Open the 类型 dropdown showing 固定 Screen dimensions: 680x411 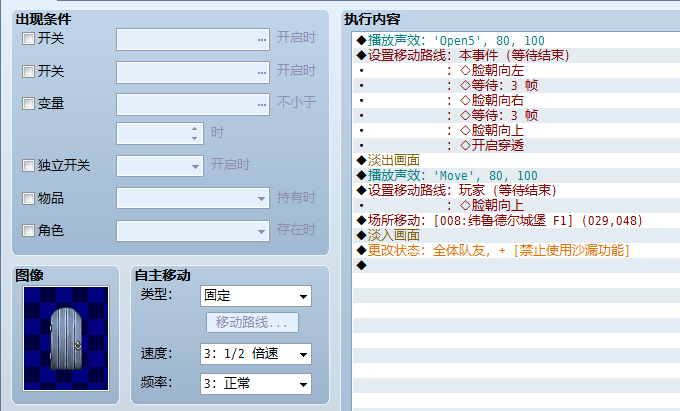pos(256,296)
